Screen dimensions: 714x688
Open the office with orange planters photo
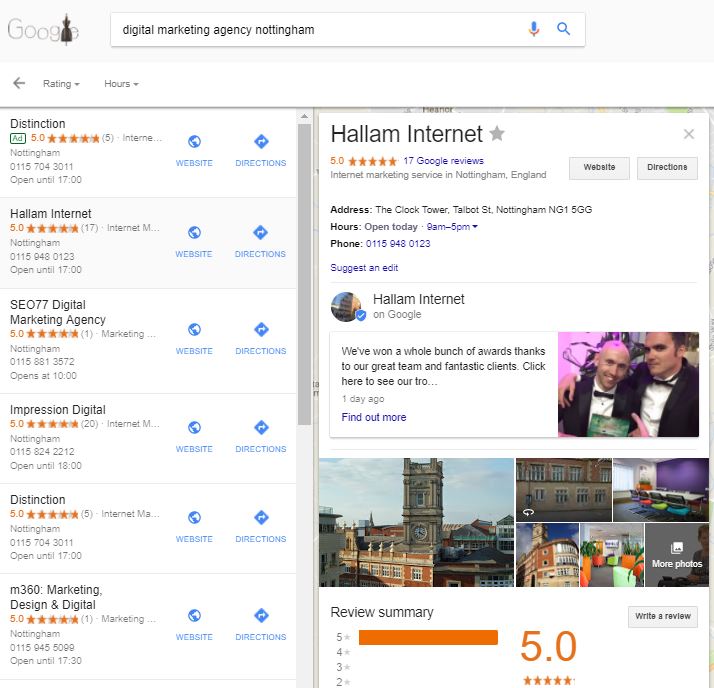(612, 555)
